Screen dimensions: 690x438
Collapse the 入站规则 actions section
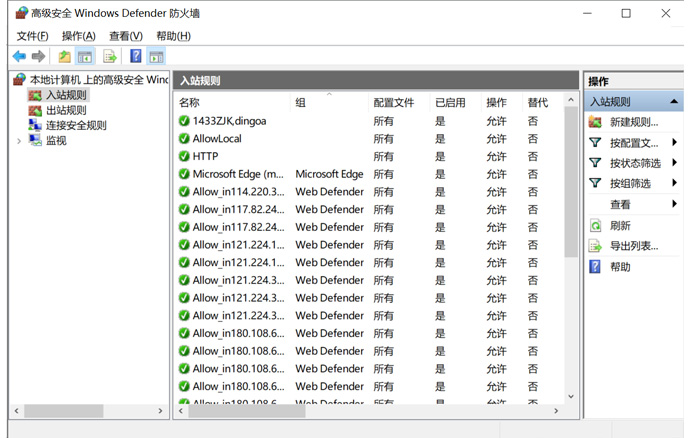tap(674, 102)
